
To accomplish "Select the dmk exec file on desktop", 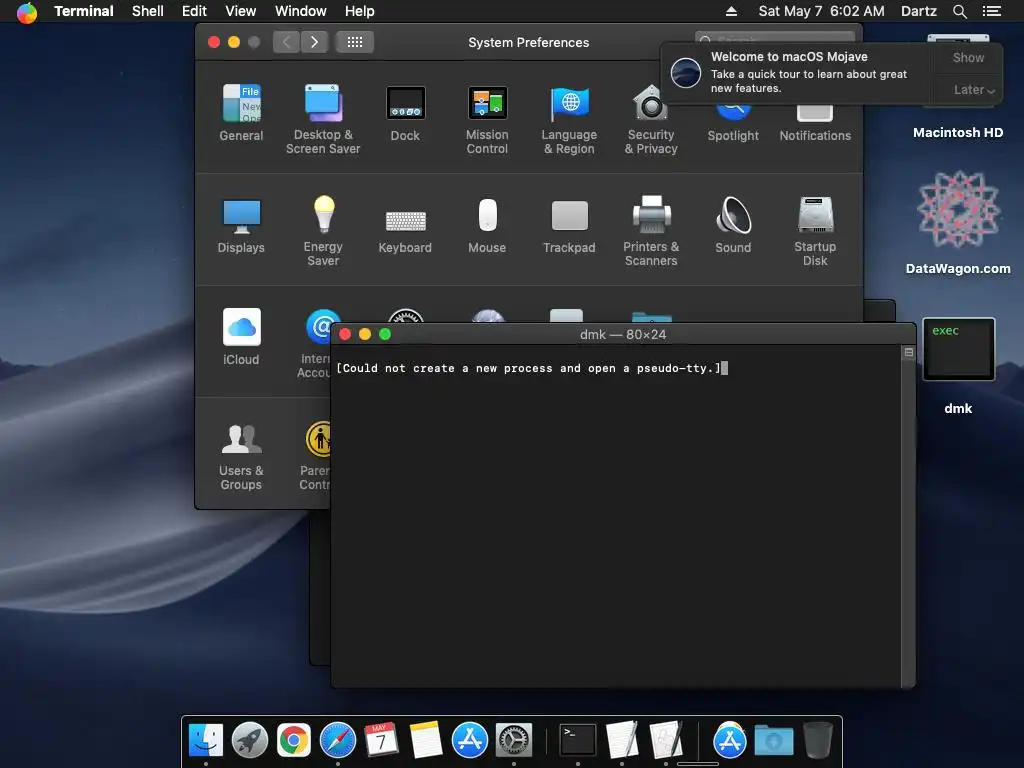I will pos(958,366).
